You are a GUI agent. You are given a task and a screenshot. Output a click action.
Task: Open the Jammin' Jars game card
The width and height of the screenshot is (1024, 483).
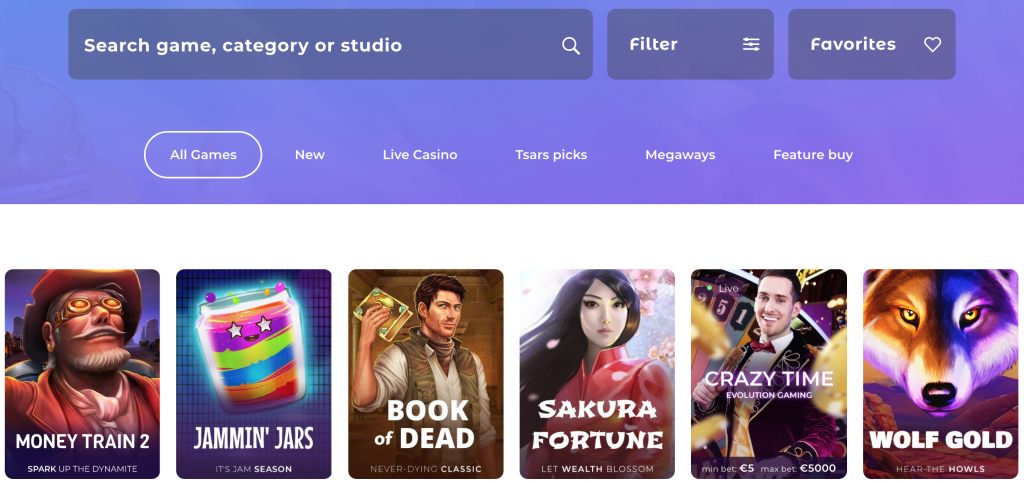pyautogui.click(x=254, y=374)
